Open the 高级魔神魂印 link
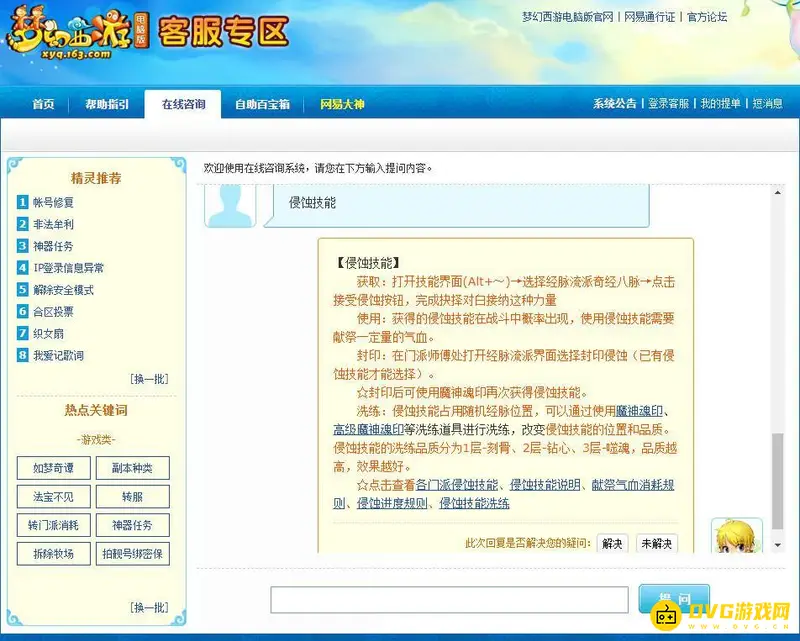Screen dimensions: 800x641 [368, 430]
